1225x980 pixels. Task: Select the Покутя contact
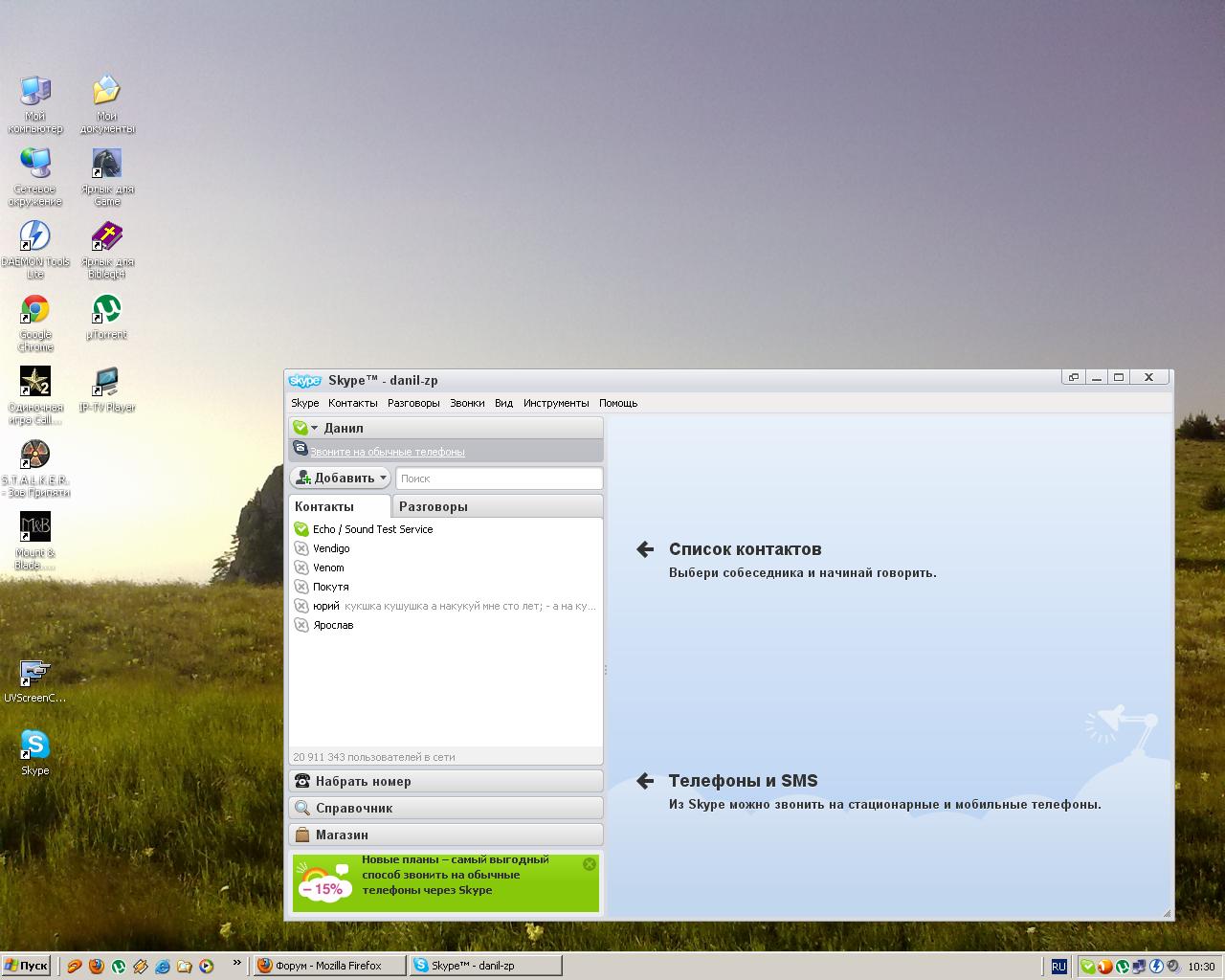(446, 587)
